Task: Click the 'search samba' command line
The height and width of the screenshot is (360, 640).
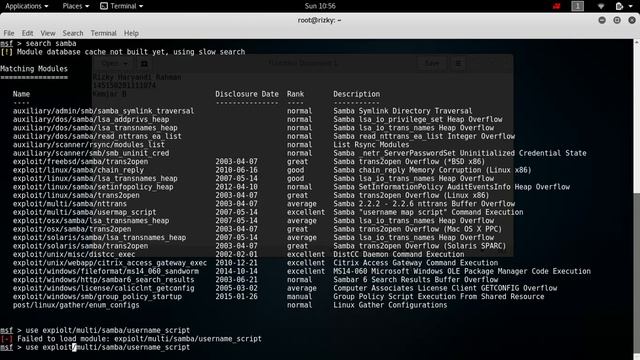Action: coord(38,43)
